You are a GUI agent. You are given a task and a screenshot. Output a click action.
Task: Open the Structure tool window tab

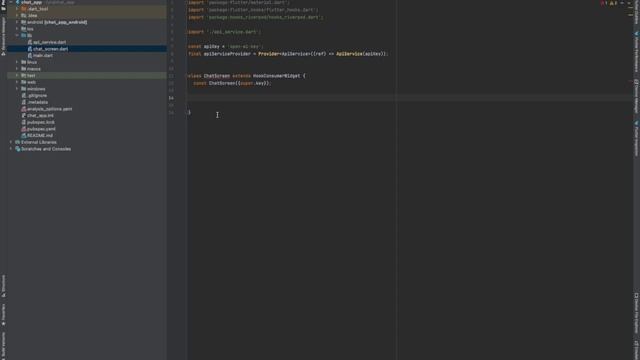[3, 286]
